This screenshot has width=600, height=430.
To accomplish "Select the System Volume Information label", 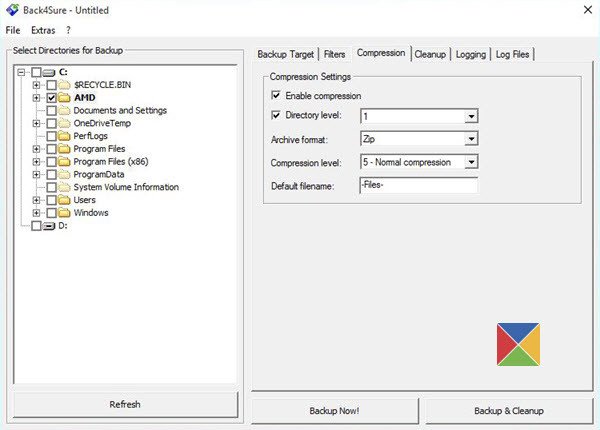I will [126, 187].
